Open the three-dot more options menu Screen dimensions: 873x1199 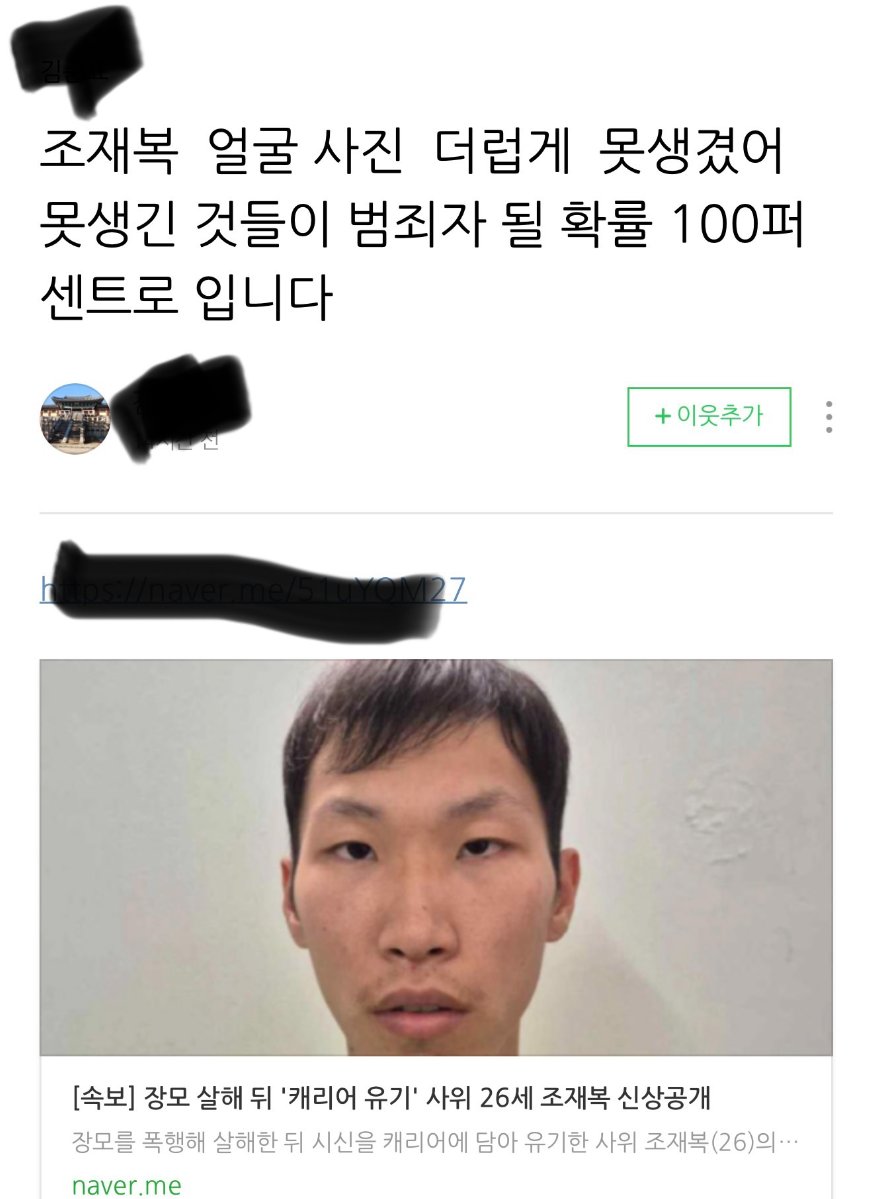pos(829,417)
